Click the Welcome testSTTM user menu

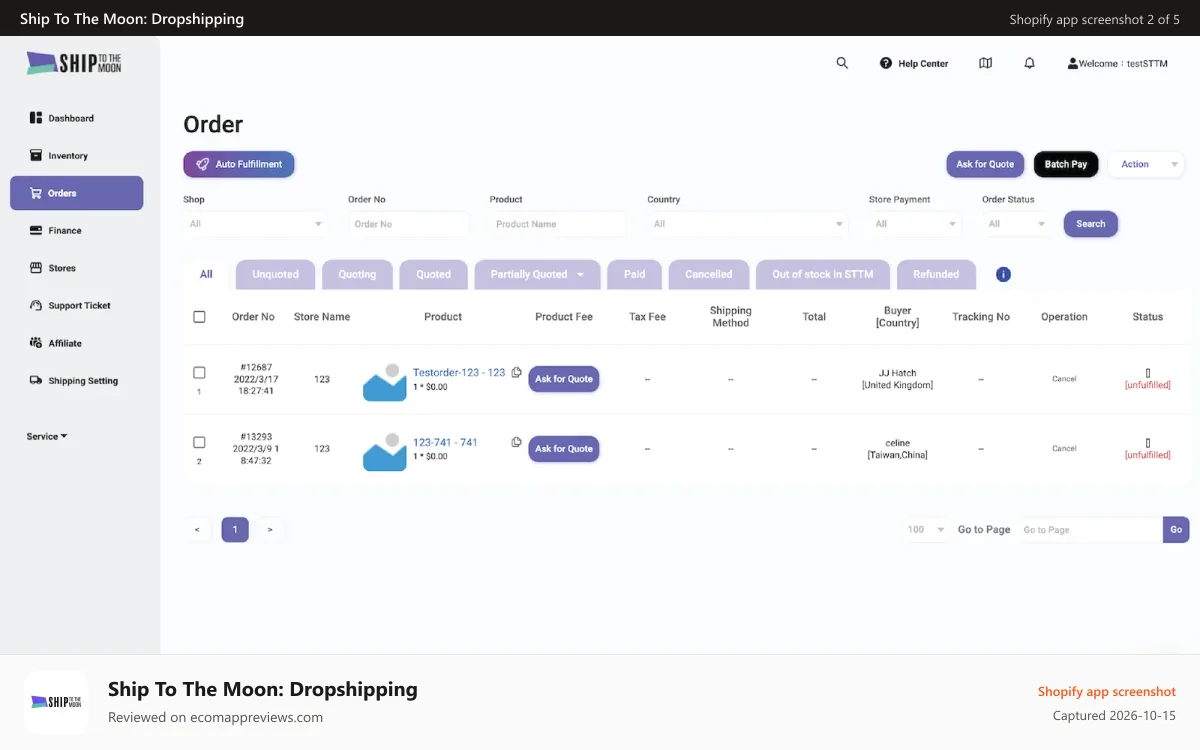click(x=1117, y=63)
